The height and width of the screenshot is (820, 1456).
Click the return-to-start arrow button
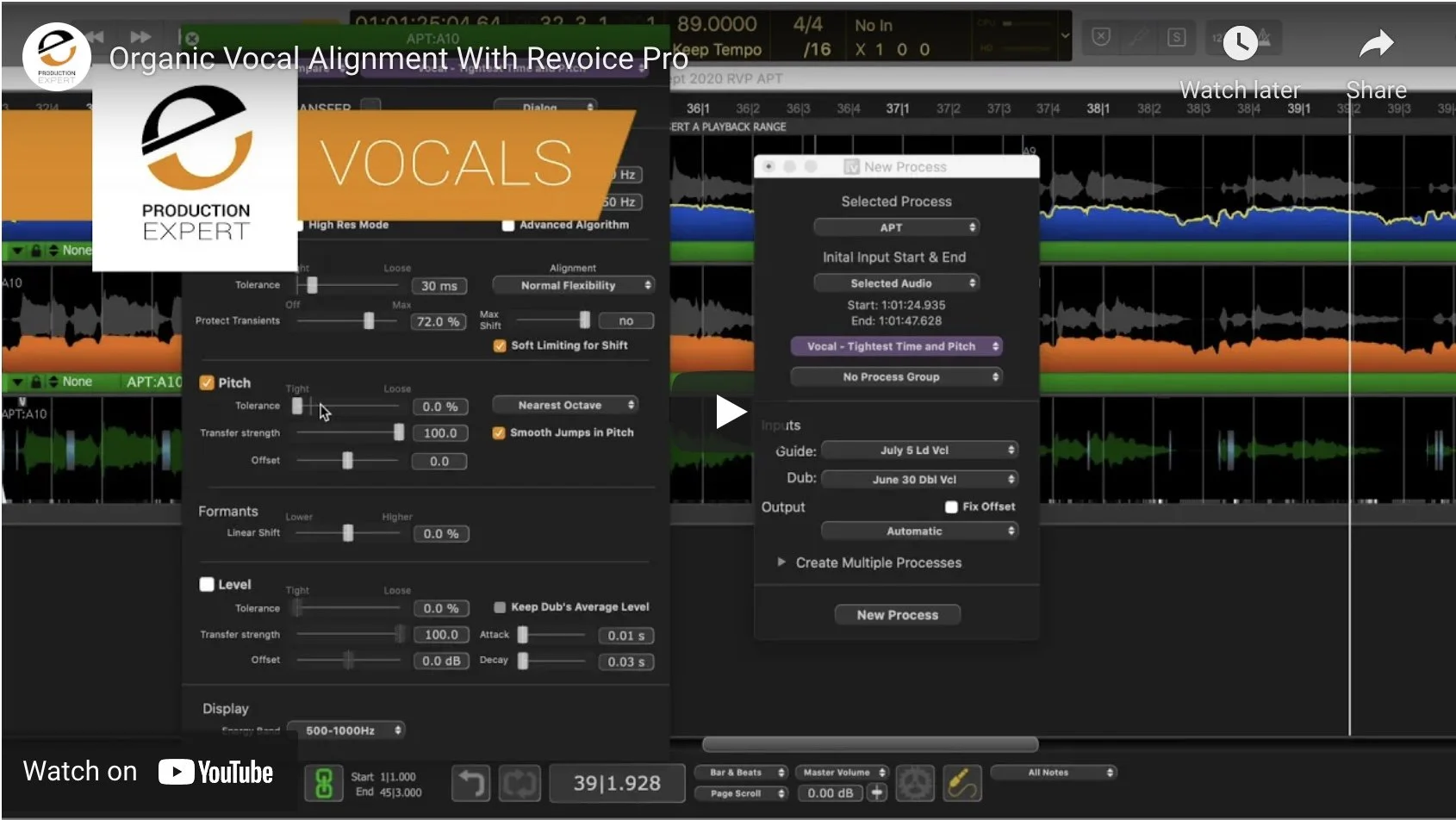point(470,783)
